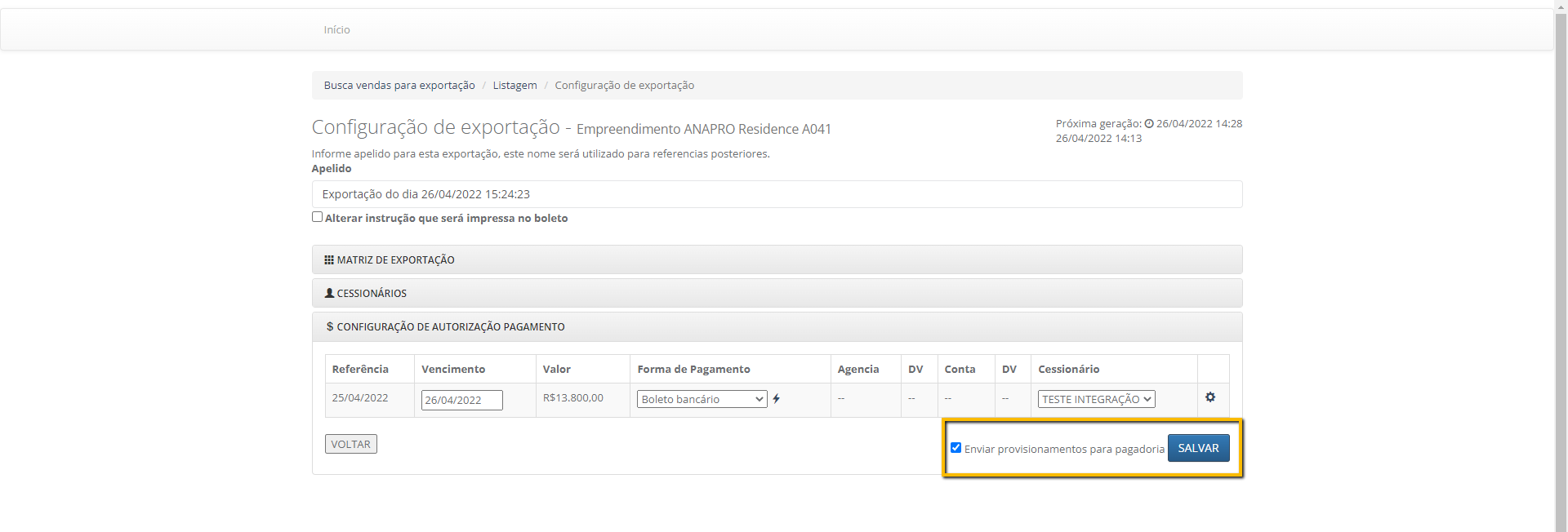
Task: Enable Alterar instrução impressa no boleto checkbox
Action: pos(317,217)
